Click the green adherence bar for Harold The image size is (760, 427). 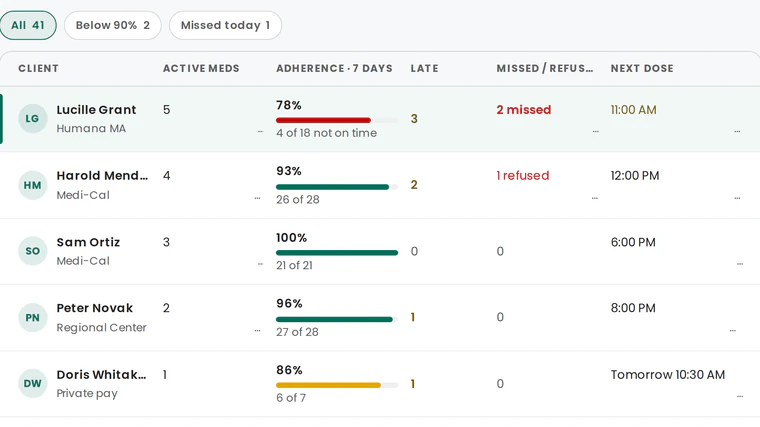(x=332, y=187)
